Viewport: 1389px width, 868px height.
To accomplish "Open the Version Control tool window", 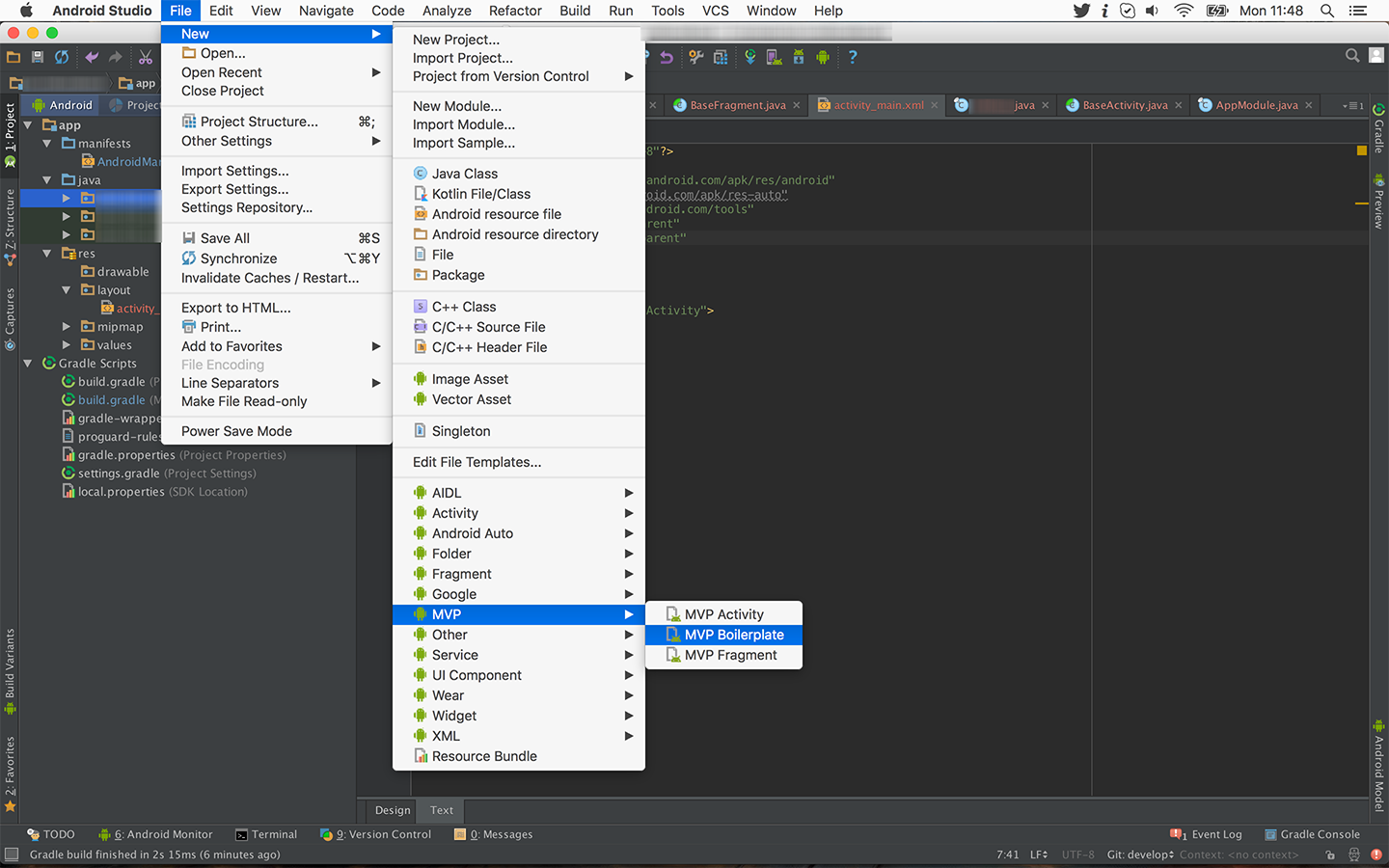I will click(376, 834).
